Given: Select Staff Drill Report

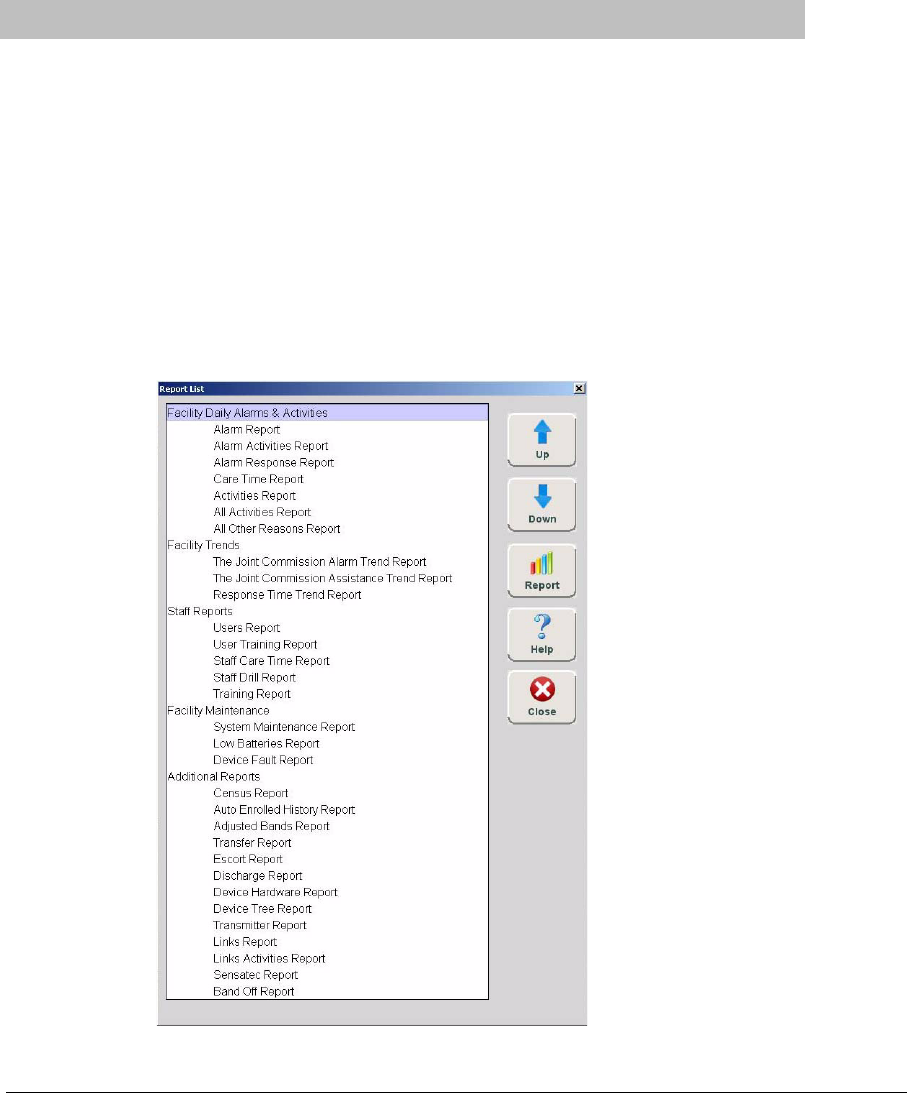Looking at the screenshot, I should pyautogui.click(x=254, y=678).
